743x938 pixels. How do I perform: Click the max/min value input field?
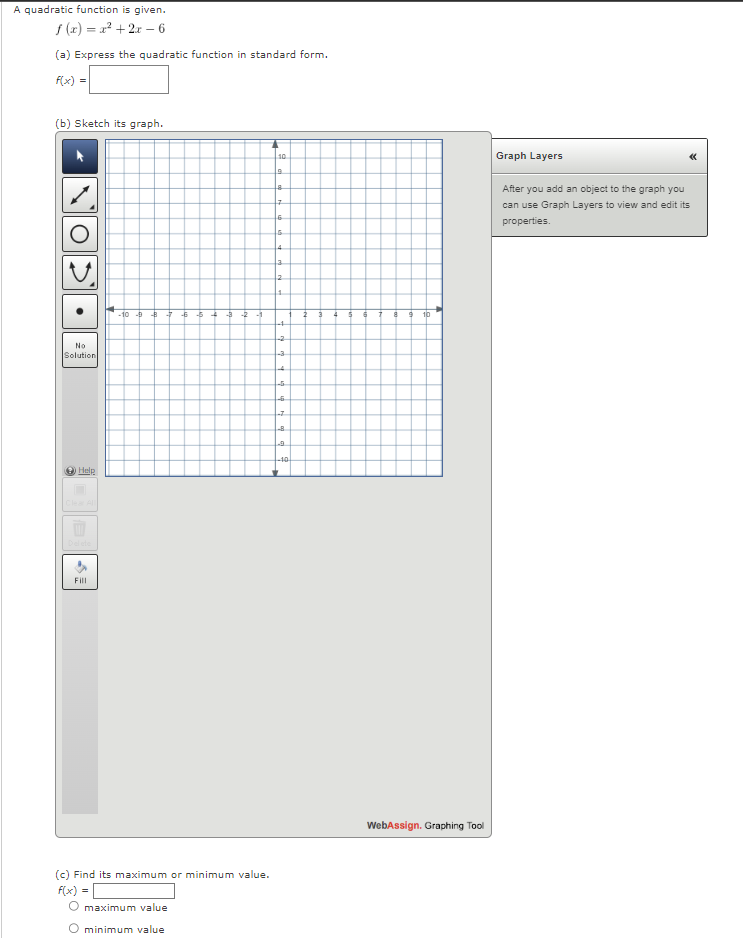[x=134, y=891]
